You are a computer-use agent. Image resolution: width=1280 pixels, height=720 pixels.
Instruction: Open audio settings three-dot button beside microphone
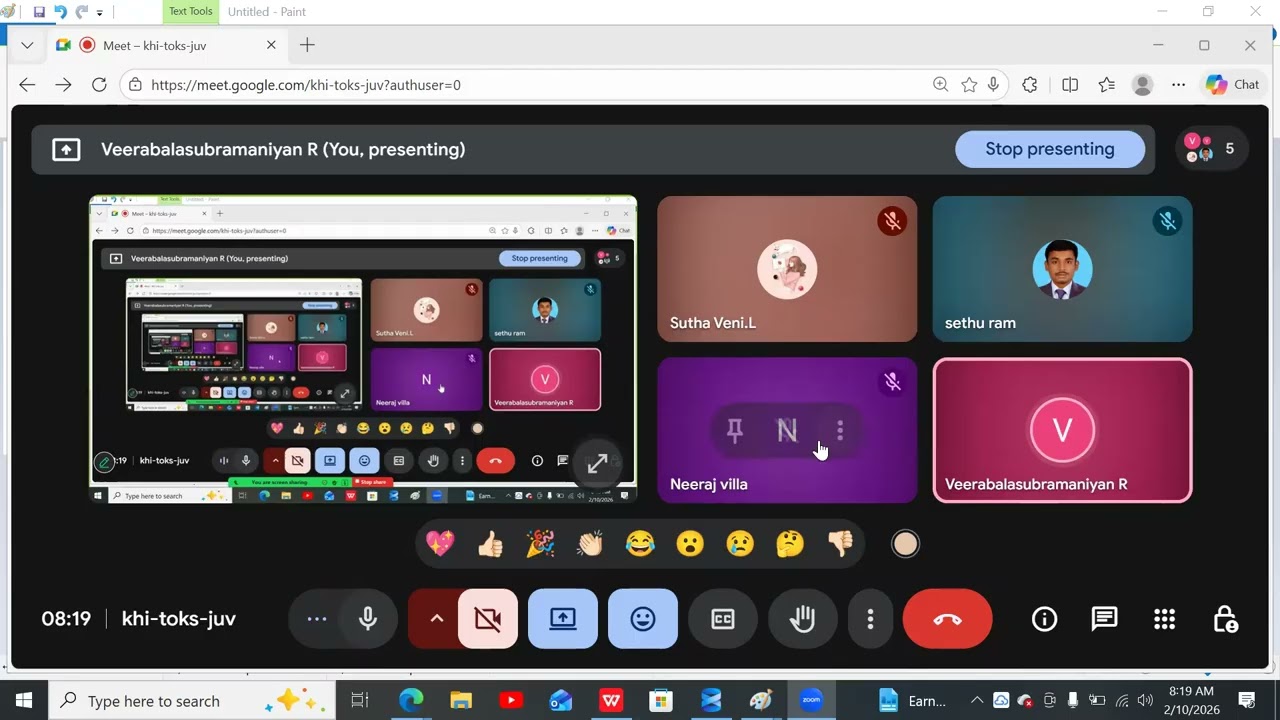317,619
